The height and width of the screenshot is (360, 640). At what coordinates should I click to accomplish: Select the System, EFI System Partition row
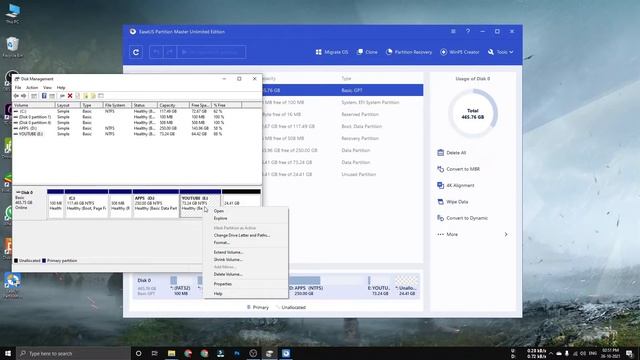tap(342, 102)
